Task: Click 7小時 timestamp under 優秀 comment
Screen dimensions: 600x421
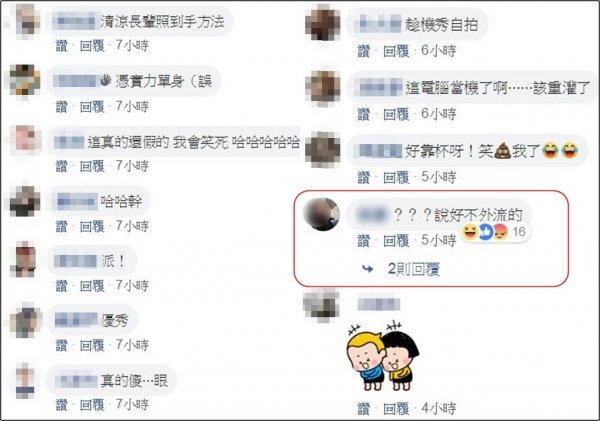Action: coord(132,345)
